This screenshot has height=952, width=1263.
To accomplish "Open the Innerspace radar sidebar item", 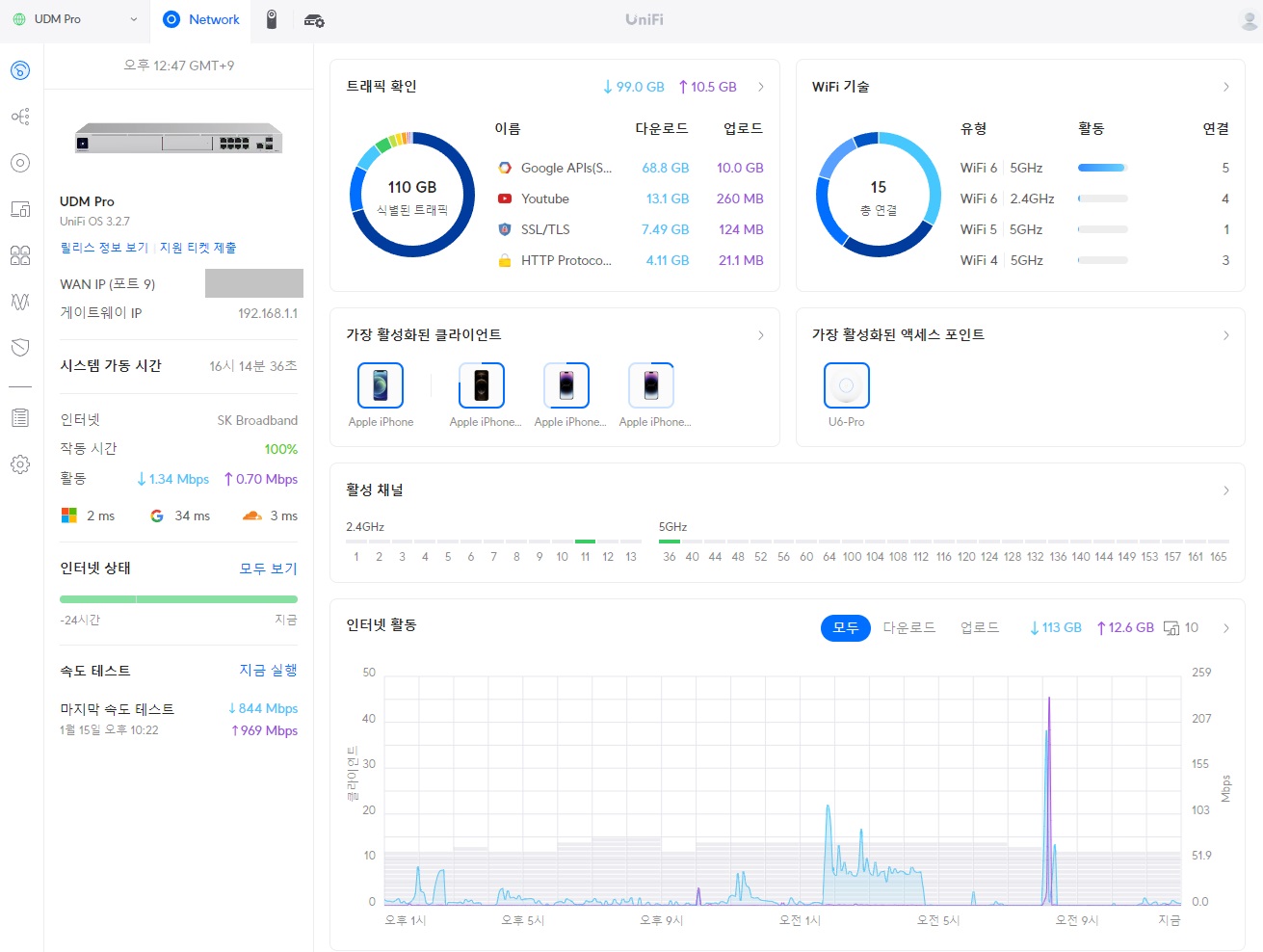I will pyautogui.click(x=20, y=302).
